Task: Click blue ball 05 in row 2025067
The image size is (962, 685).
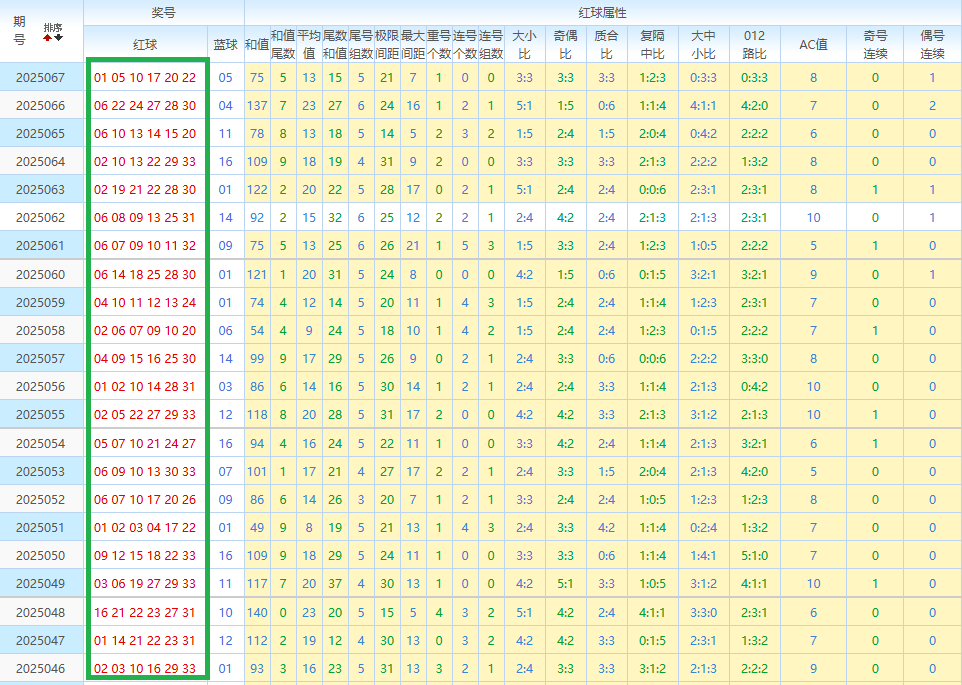Action: (225, 77)
